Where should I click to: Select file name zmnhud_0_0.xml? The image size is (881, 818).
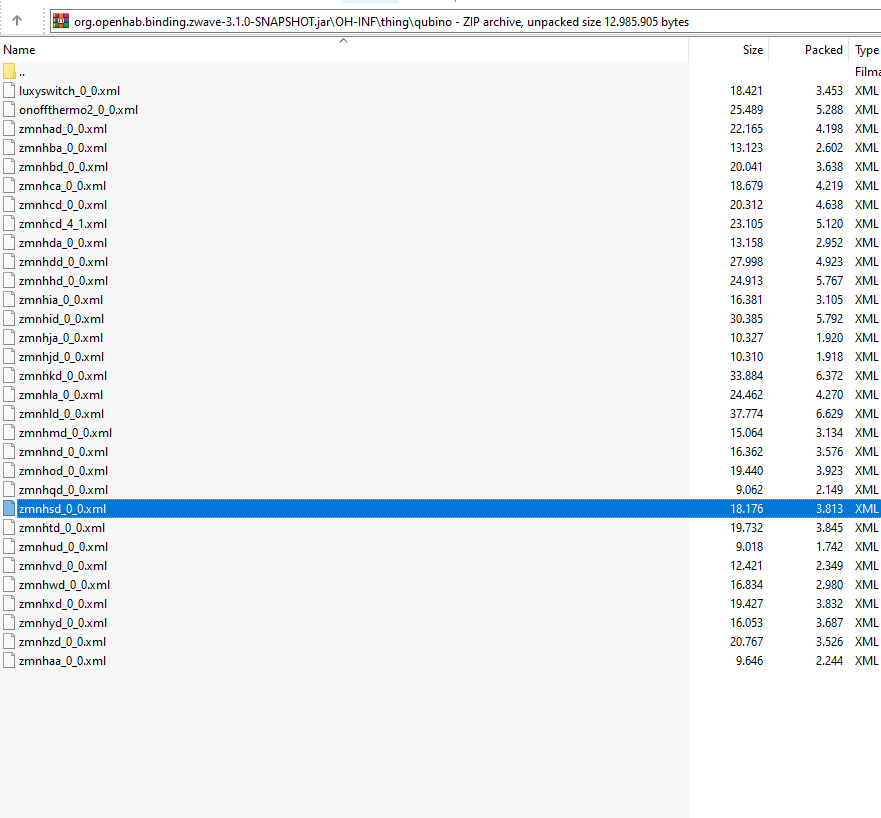(x=63, y=547)
